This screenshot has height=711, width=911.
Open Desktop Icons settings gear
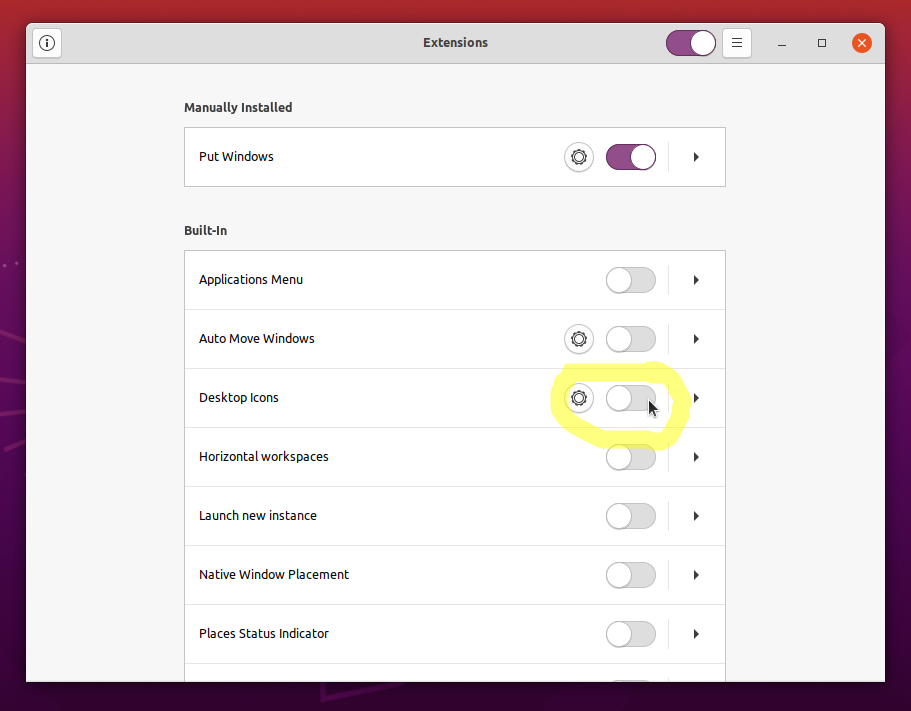(579, 398)
